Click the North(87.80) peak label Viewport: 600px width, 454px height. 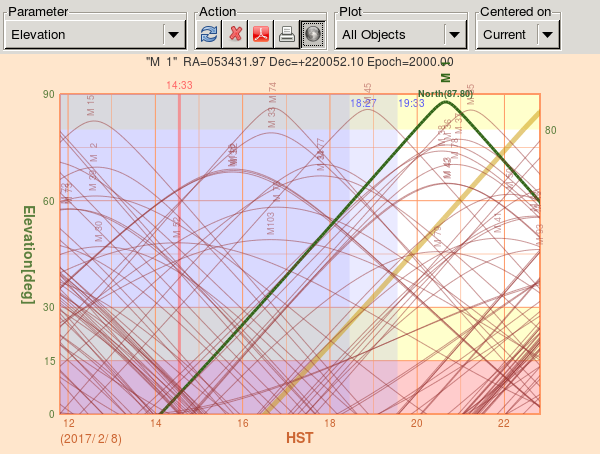tap(445, 94)
